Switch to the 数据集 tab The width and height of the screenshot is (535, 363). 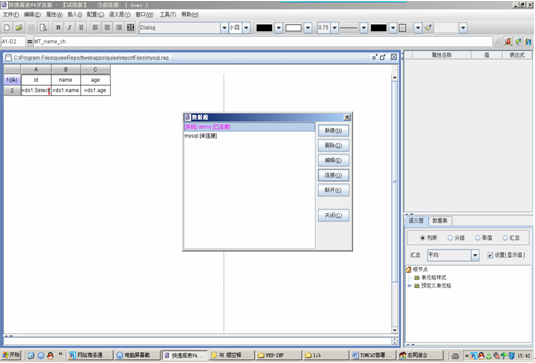point(440,221)
